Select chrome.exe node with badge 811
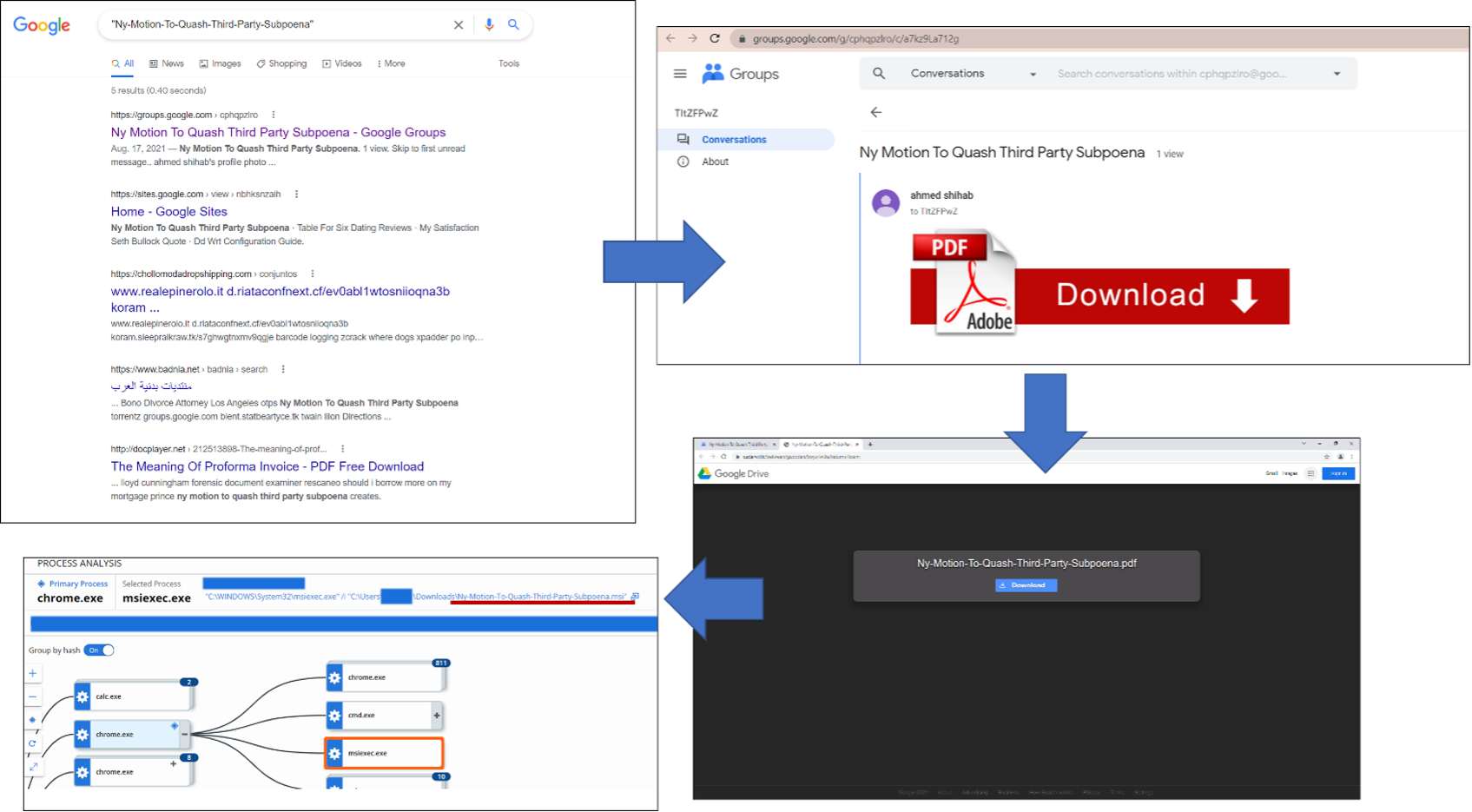This screenshot has height=812, width=1472. point(386,677)
